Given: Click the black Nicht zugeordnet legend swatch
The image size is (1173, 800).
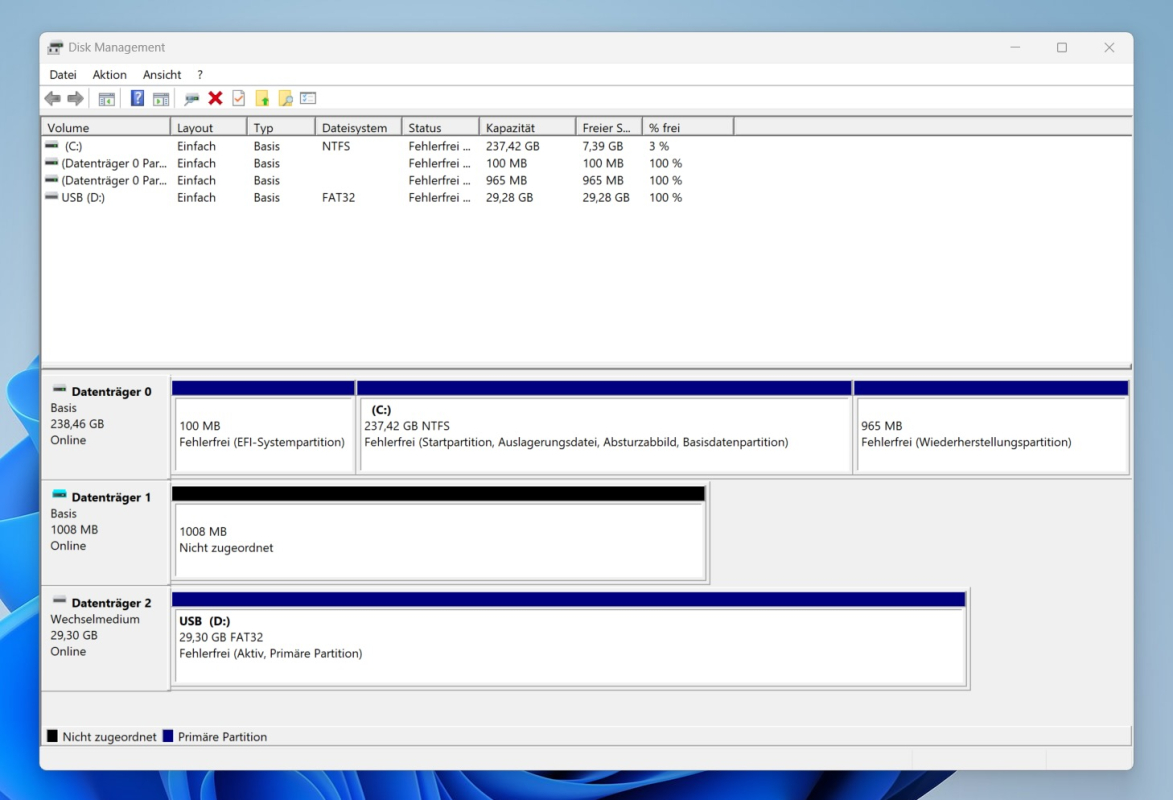Looking at the screenshot, I should tap(52, 736).
